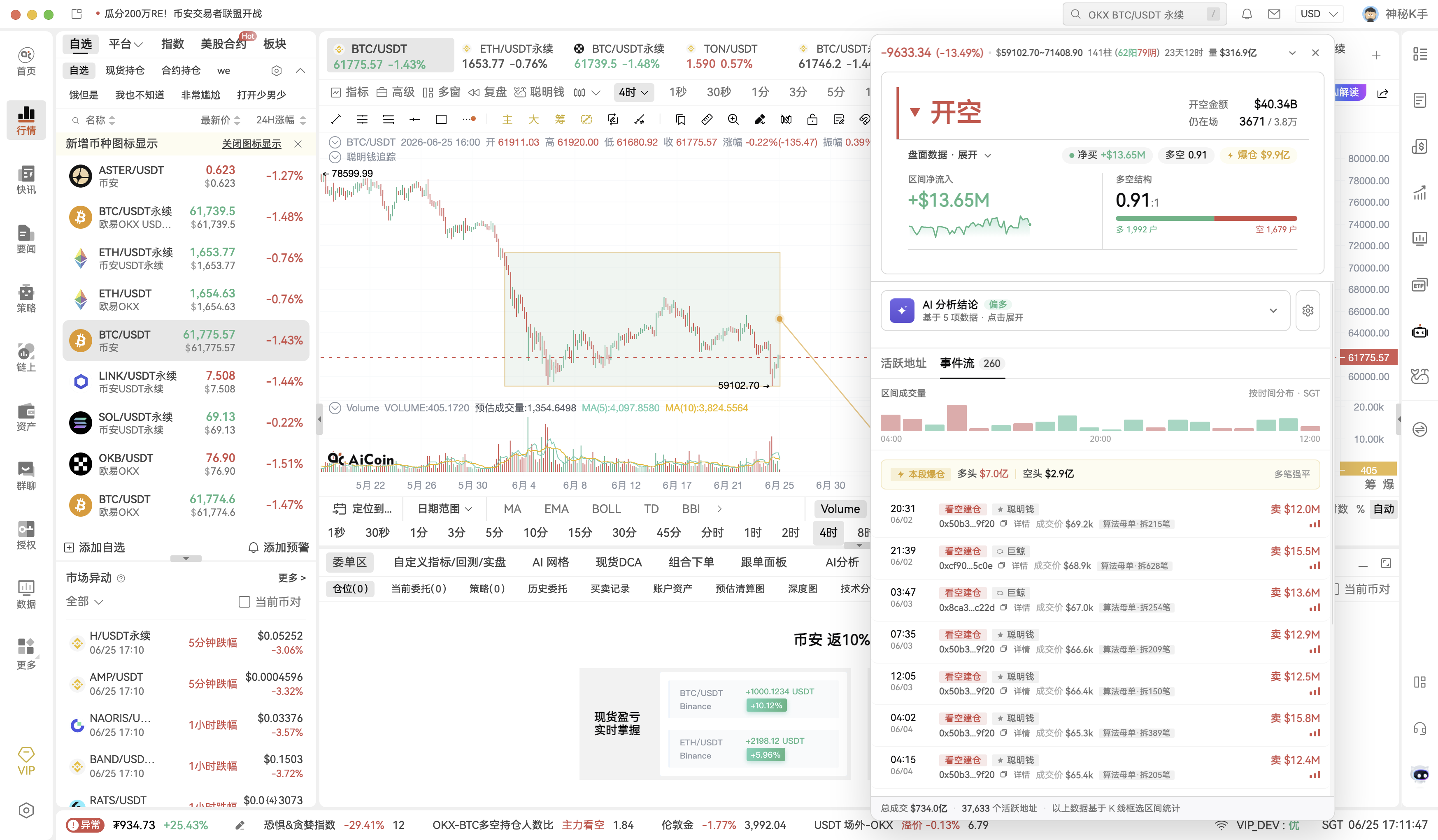This screenshot has width=1438, height=840.
Task: Click 定位到... locate button
Action: click(x=362, y=509)
